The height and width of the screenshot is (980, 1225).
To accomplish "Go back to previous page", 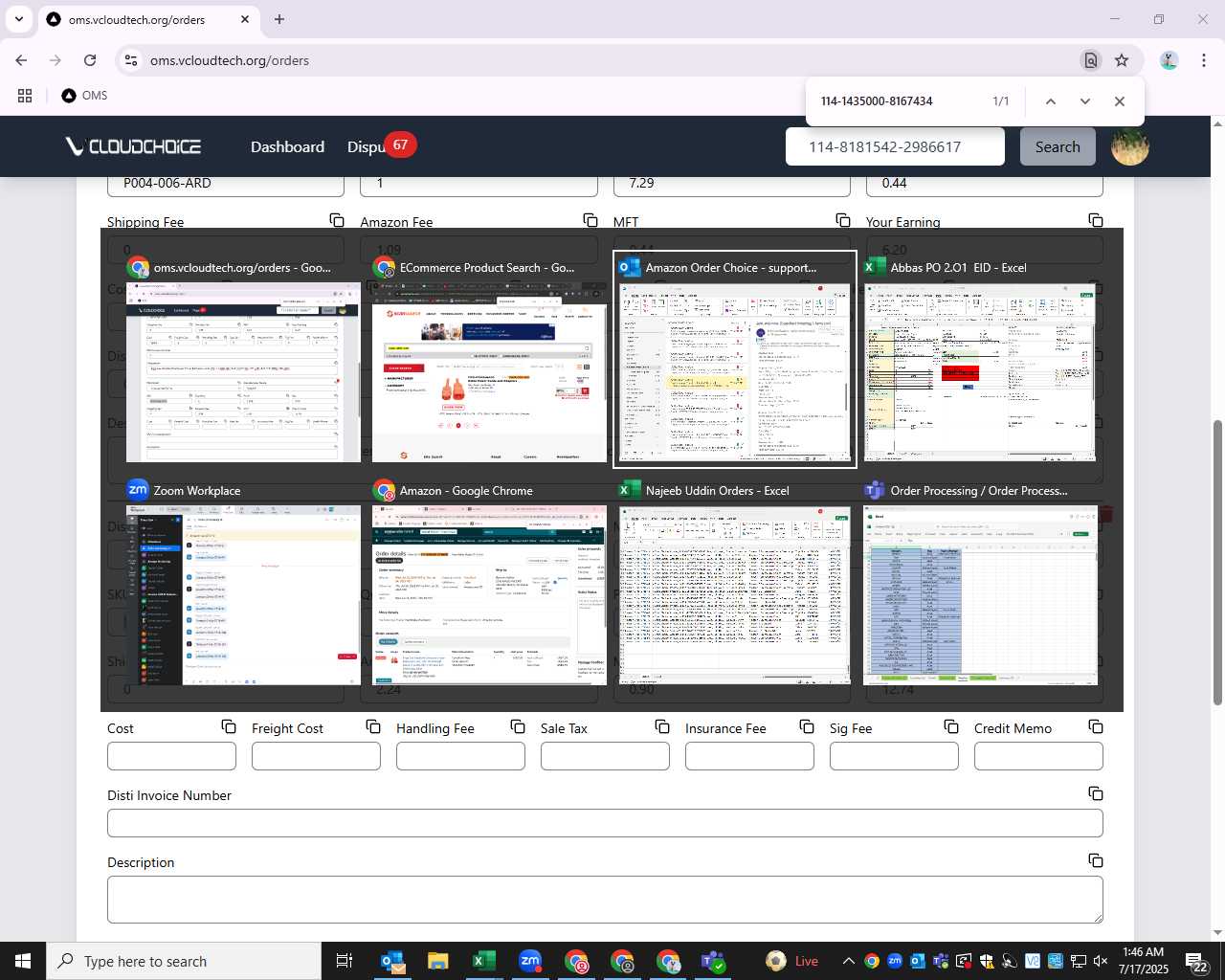I will point(21,60).
